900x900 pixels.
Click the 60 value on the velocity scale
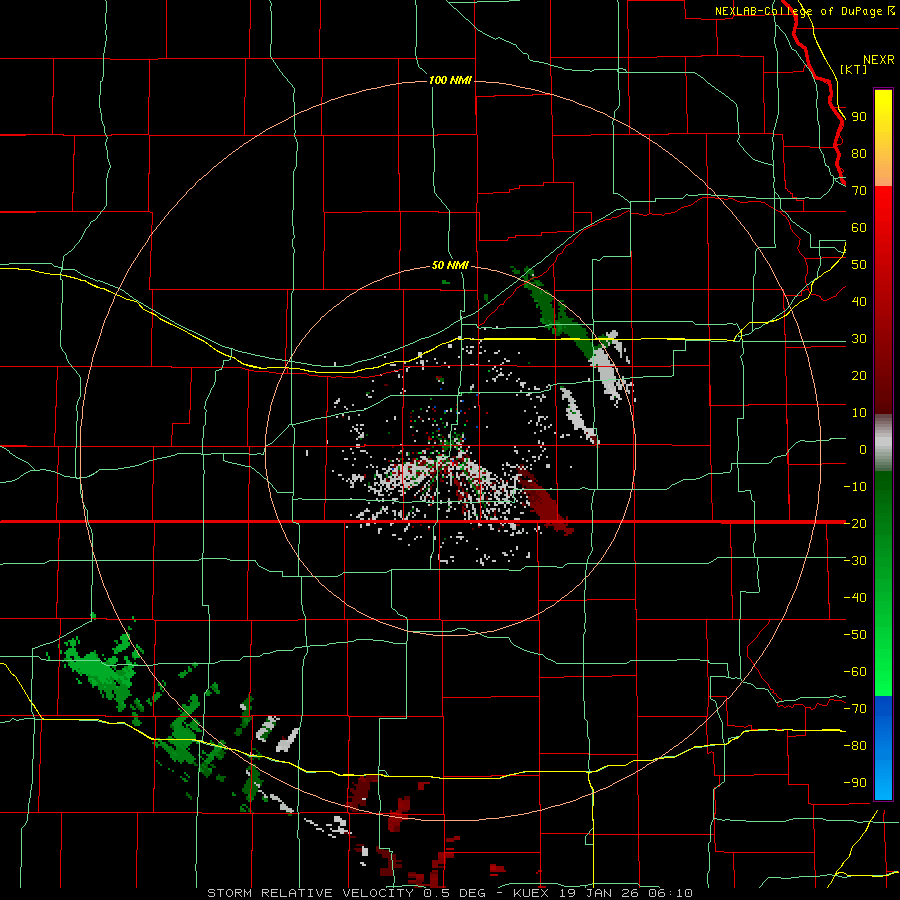[x=859, y=227]
